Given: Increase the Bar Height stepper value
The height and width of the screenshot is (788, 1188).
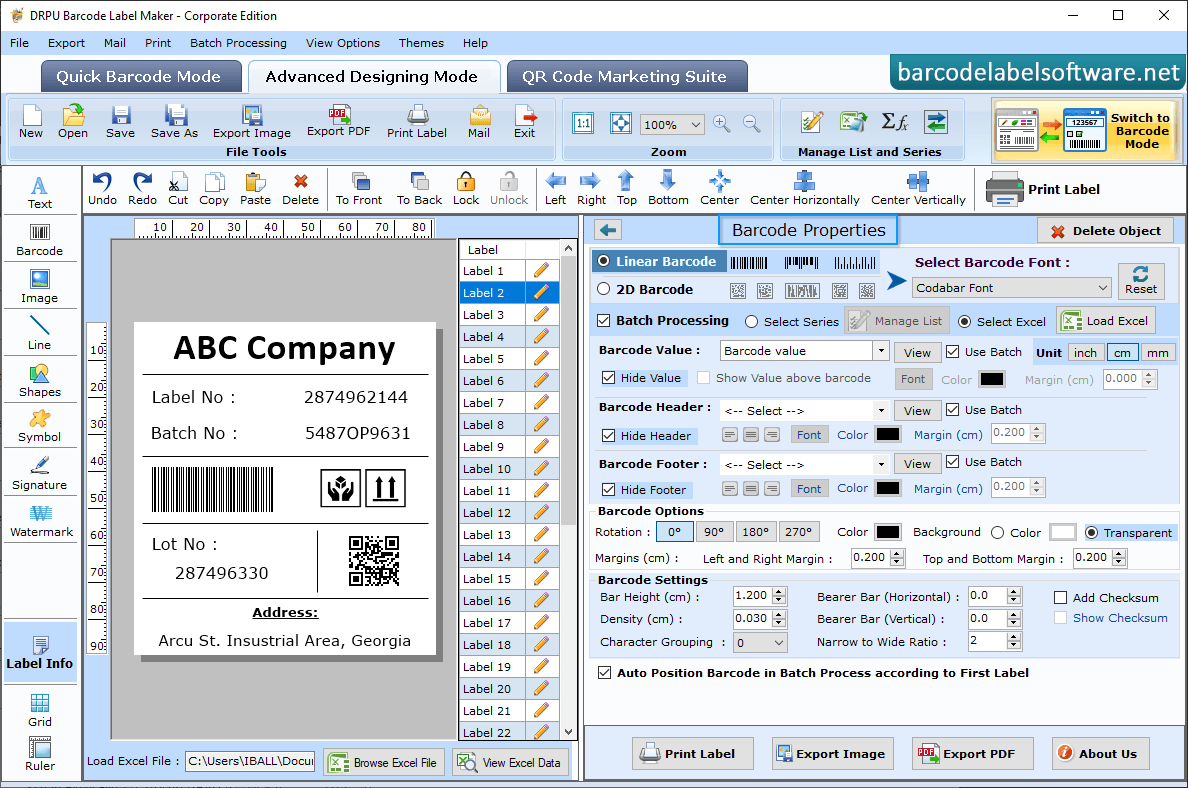Looking at the screenshot, I should click(780, 592).
